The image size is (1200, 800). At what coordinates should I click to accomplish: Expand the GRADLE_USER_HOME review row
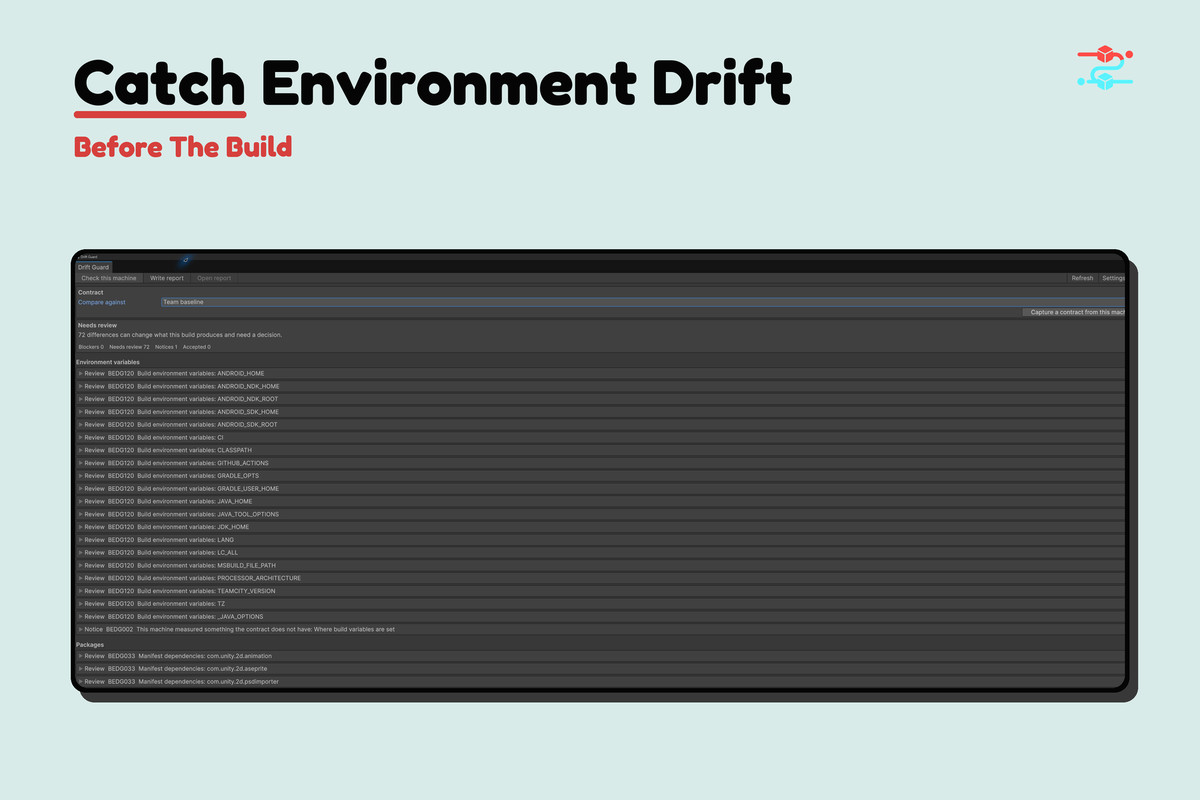click(x=601, y=488)
